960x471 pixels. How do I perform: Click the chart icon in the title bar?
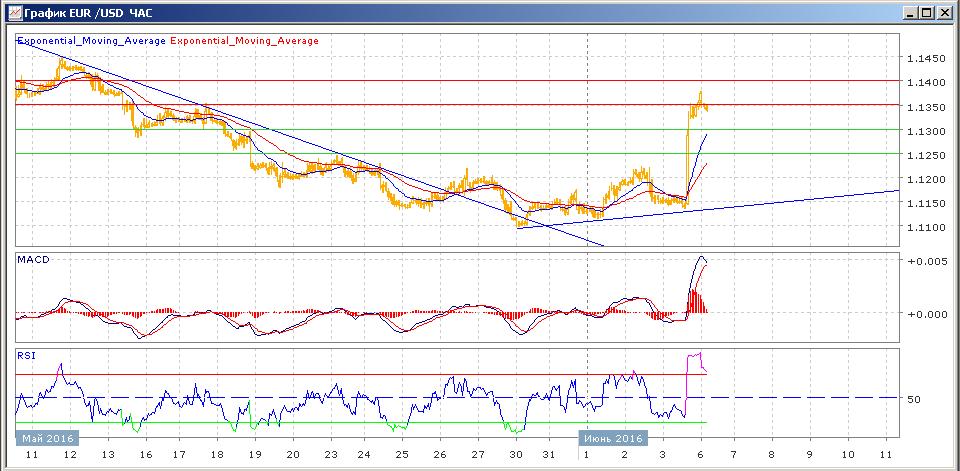pos(12,13)
